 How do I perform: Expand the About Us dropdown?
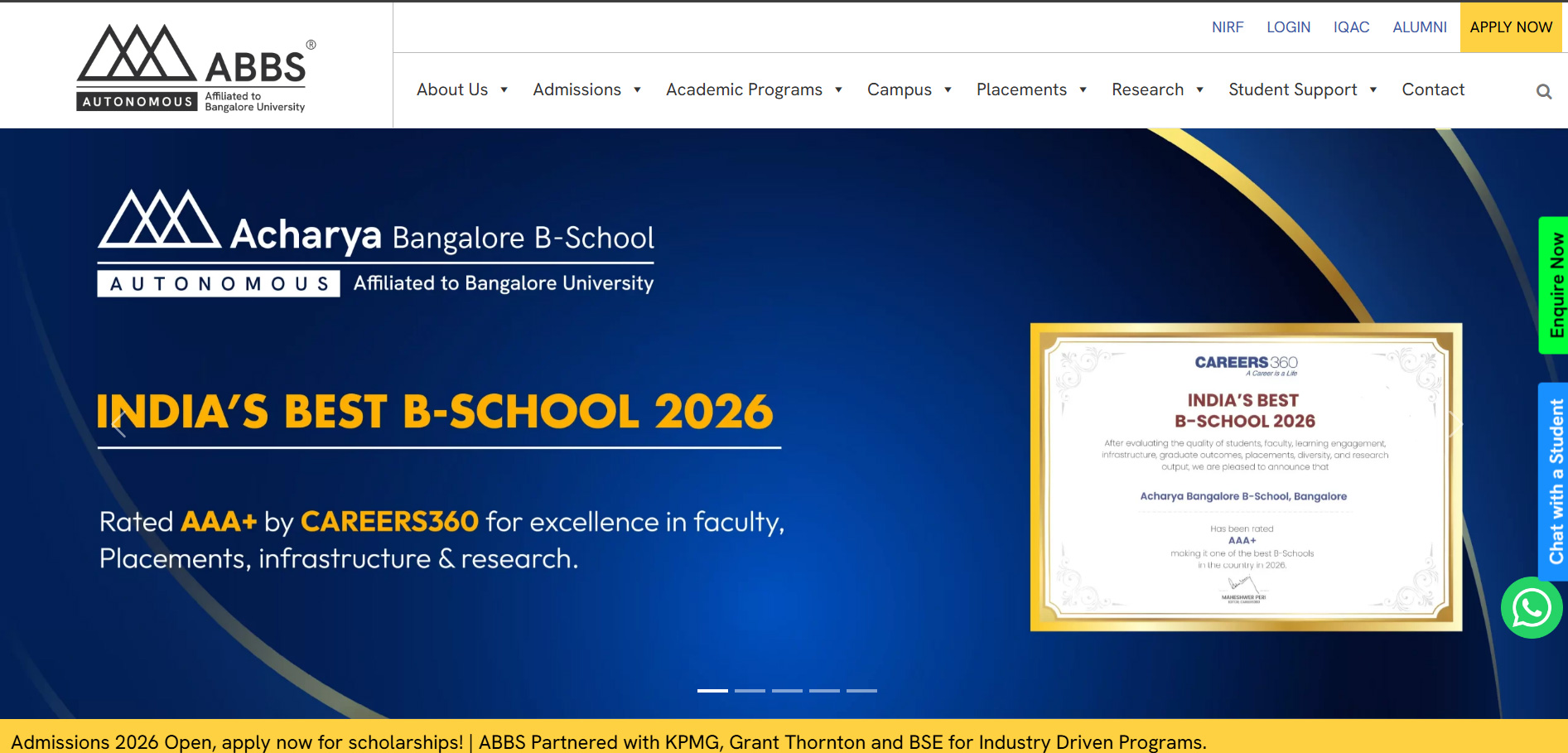tap(461, 89)
